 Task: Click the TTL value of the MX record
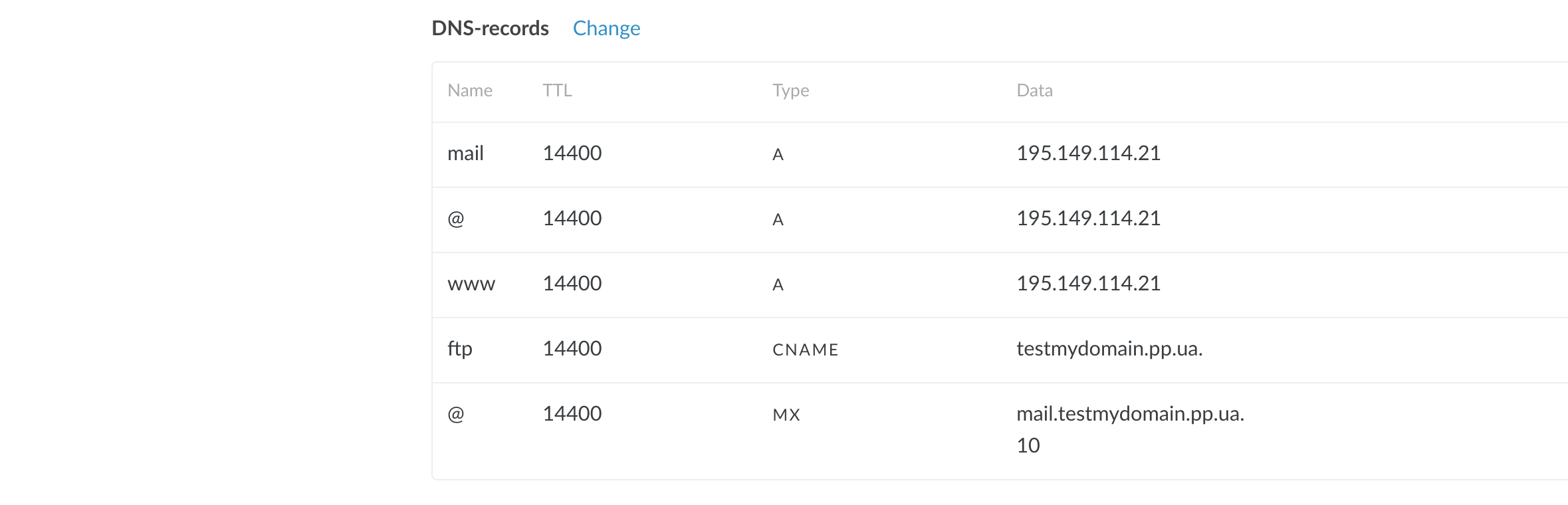click(572, 414)
